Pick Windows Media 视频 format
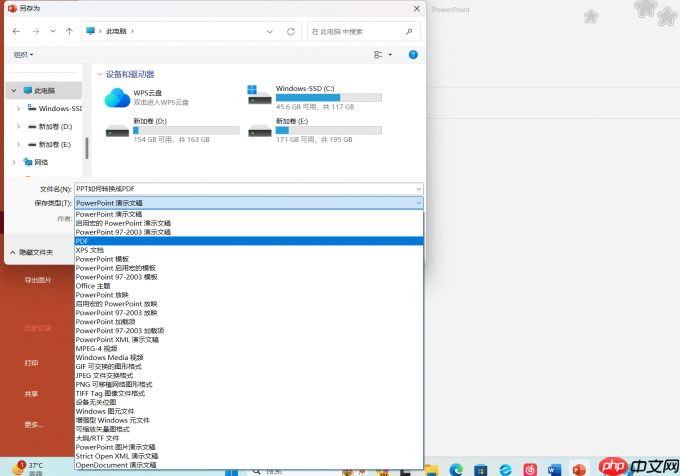680x476 pixels. tap(249, 358)
